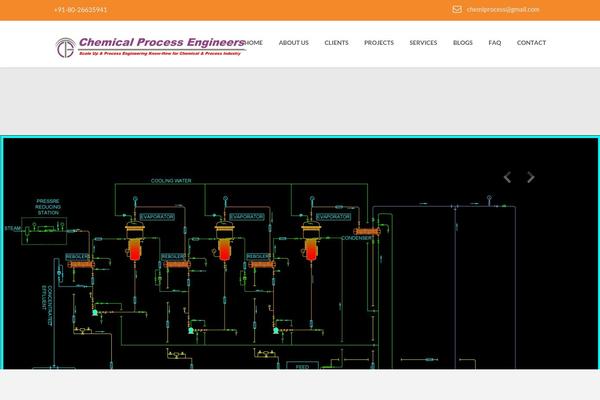This screenshot has width=600, height=400.
Task: Click the circular company logo emblem
Action: pos(65,46)
